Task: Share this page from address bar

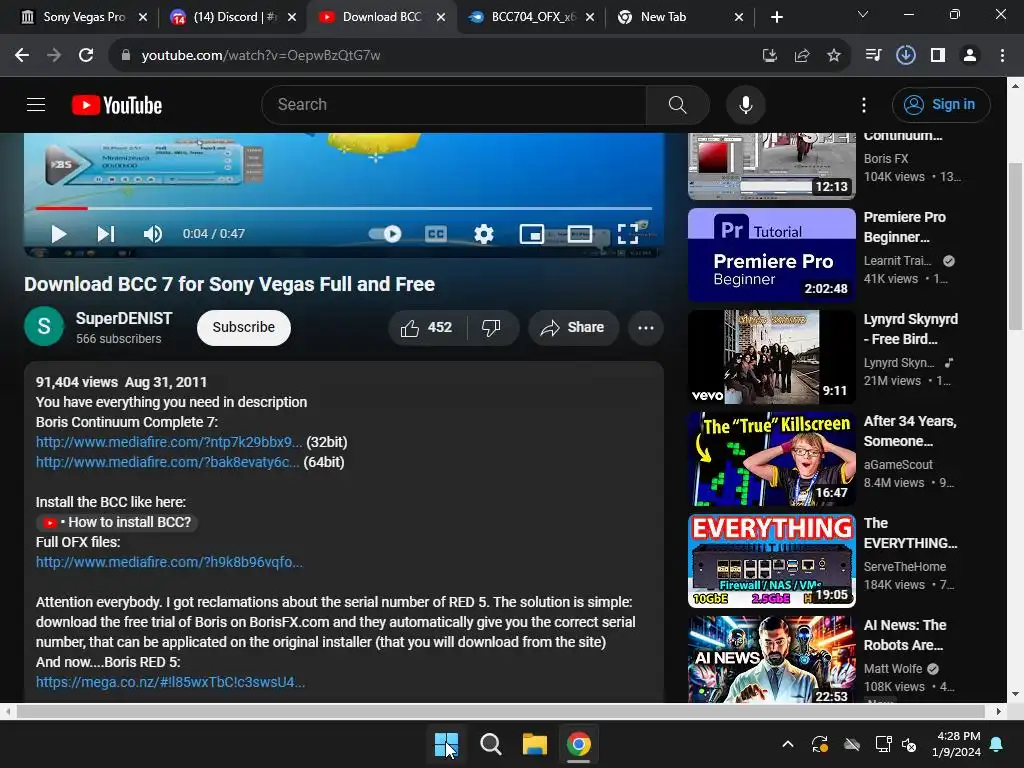Action: tap(802, 56)
